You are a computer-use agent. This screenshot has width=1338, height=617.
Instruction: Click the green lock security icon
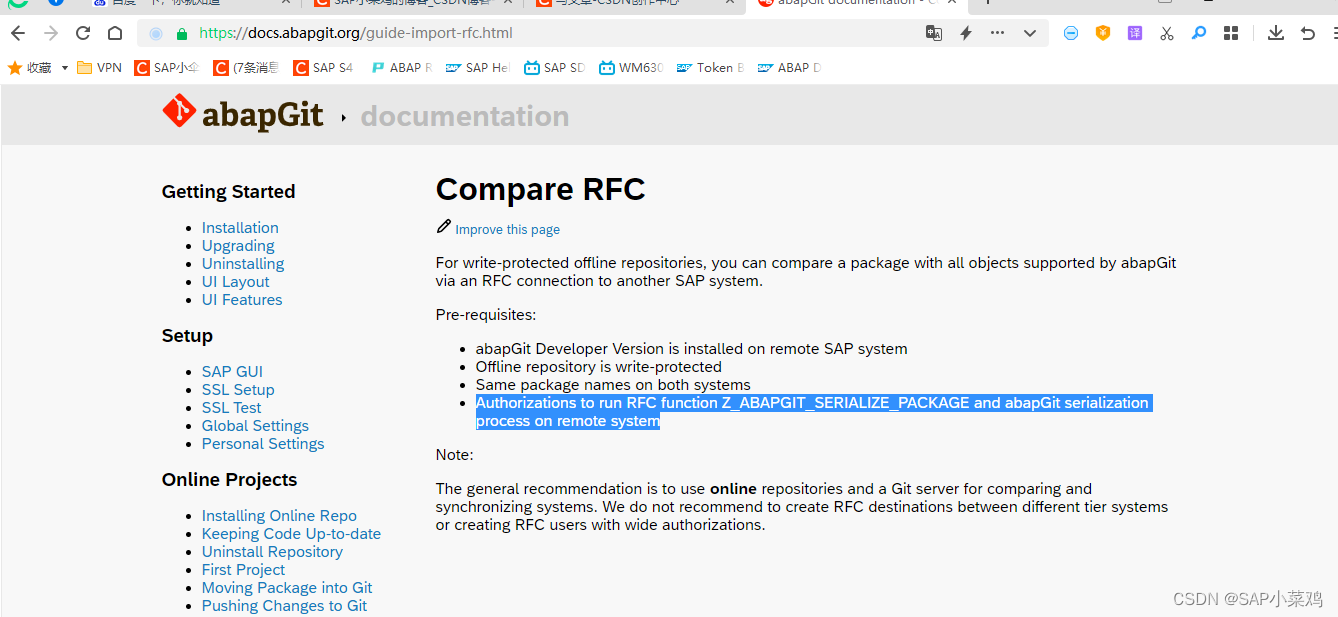coord(181,33)
